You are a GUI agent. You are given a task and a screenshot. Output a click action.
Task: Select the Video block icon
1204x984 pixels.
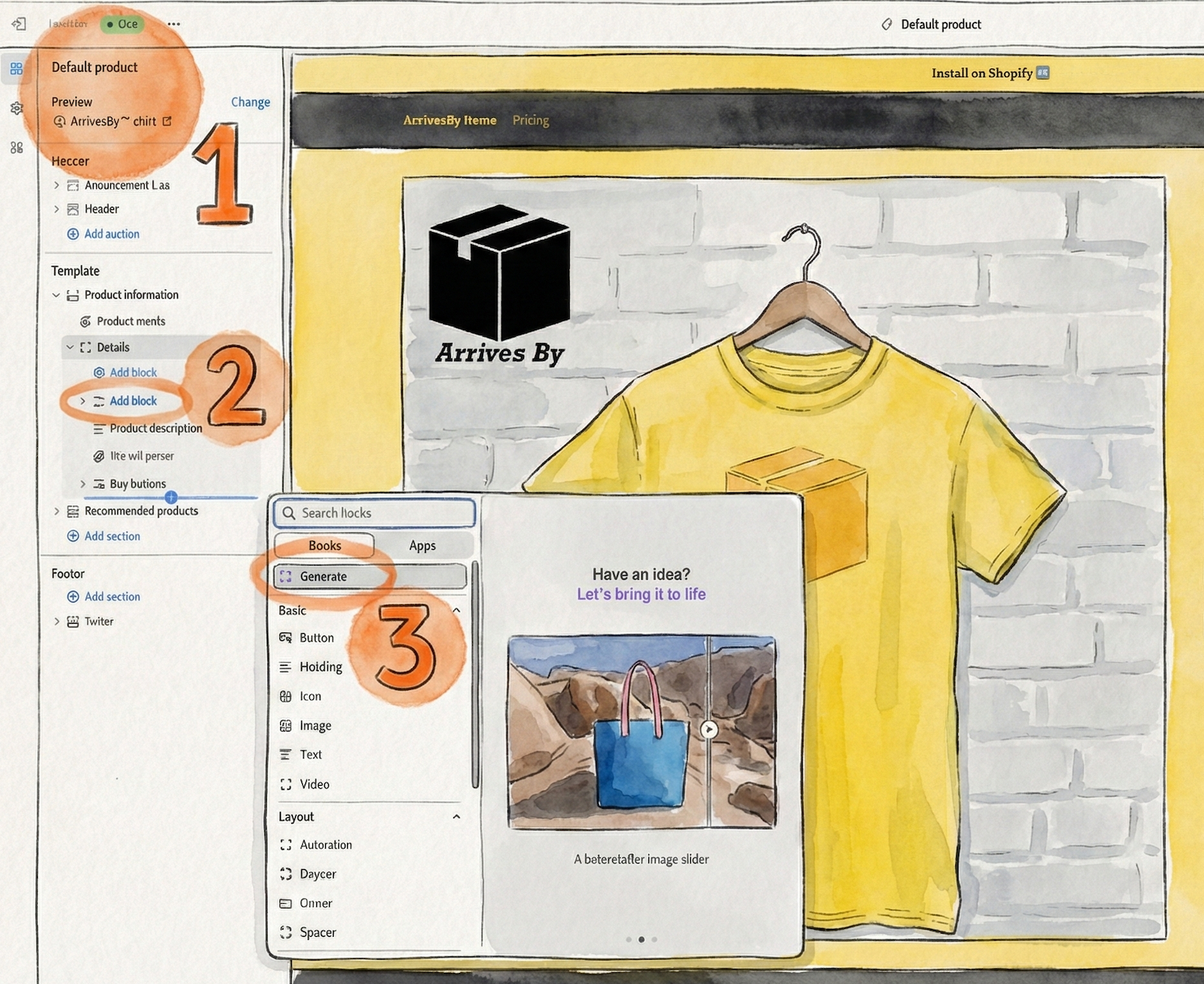tap(286, 784)
